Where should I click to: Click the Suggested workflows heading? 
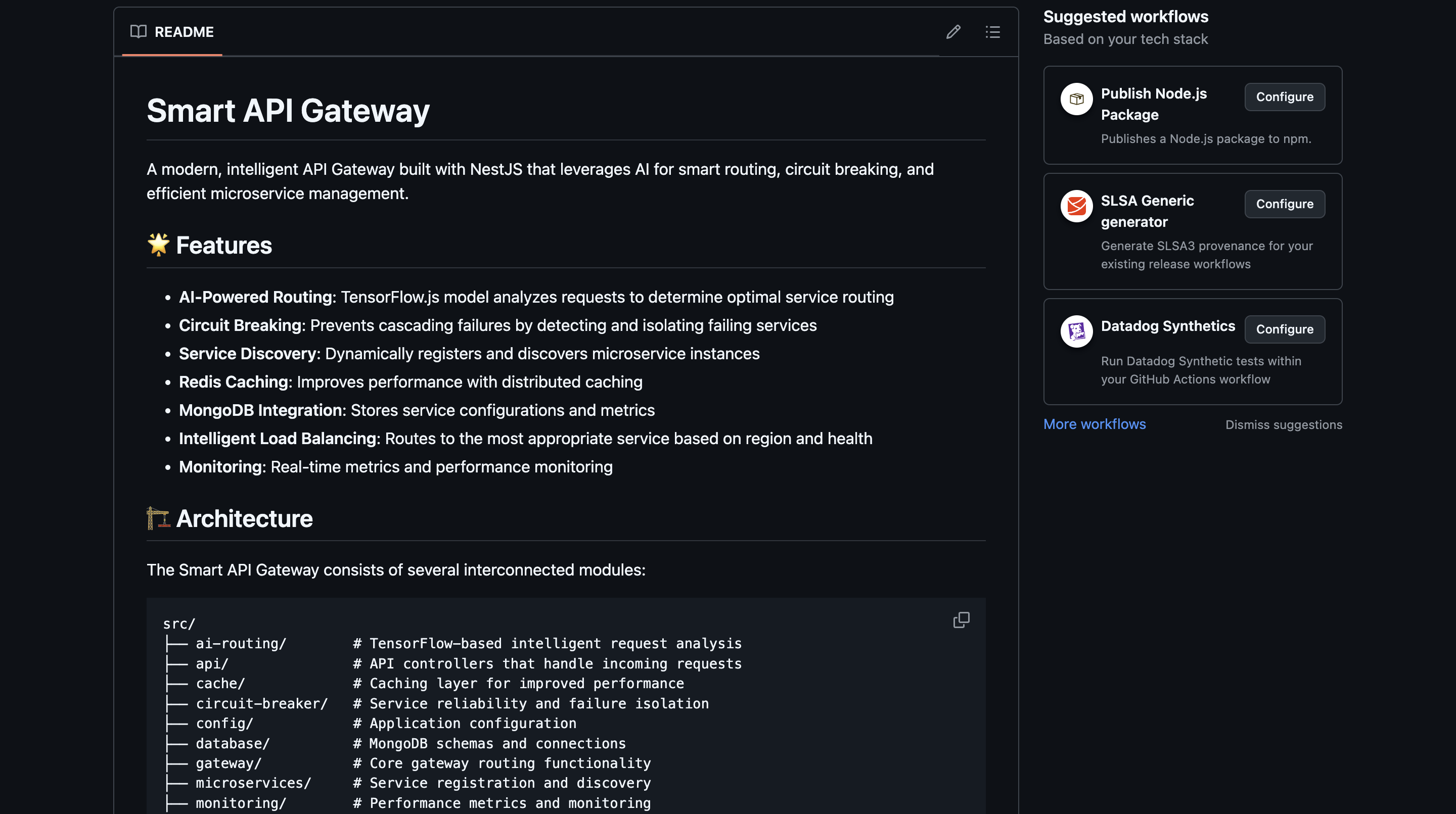coord(1125,16)
